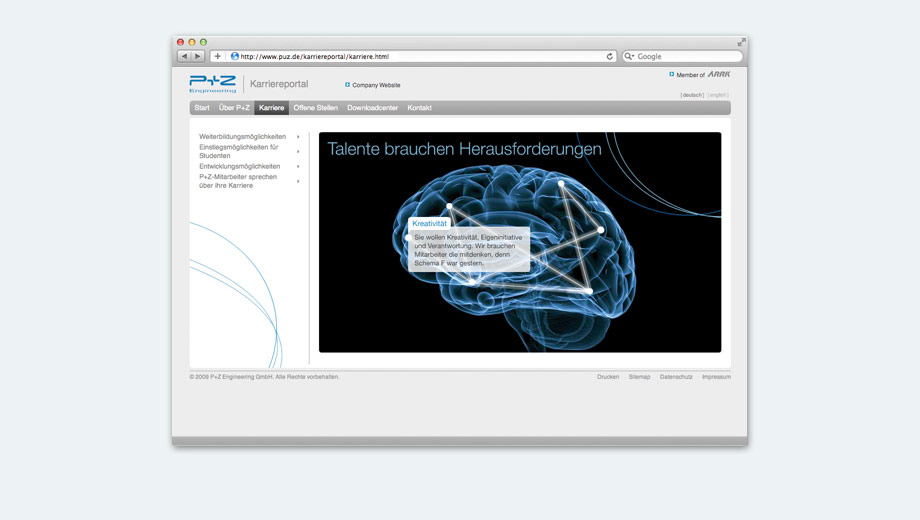Switch language to deutsch

692,95
